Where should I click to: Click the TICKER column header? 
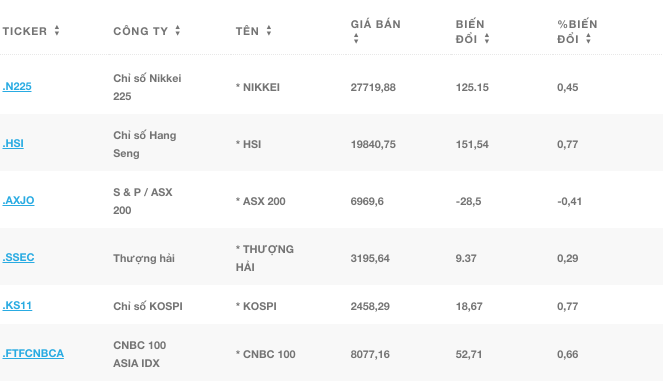point(25,31)
